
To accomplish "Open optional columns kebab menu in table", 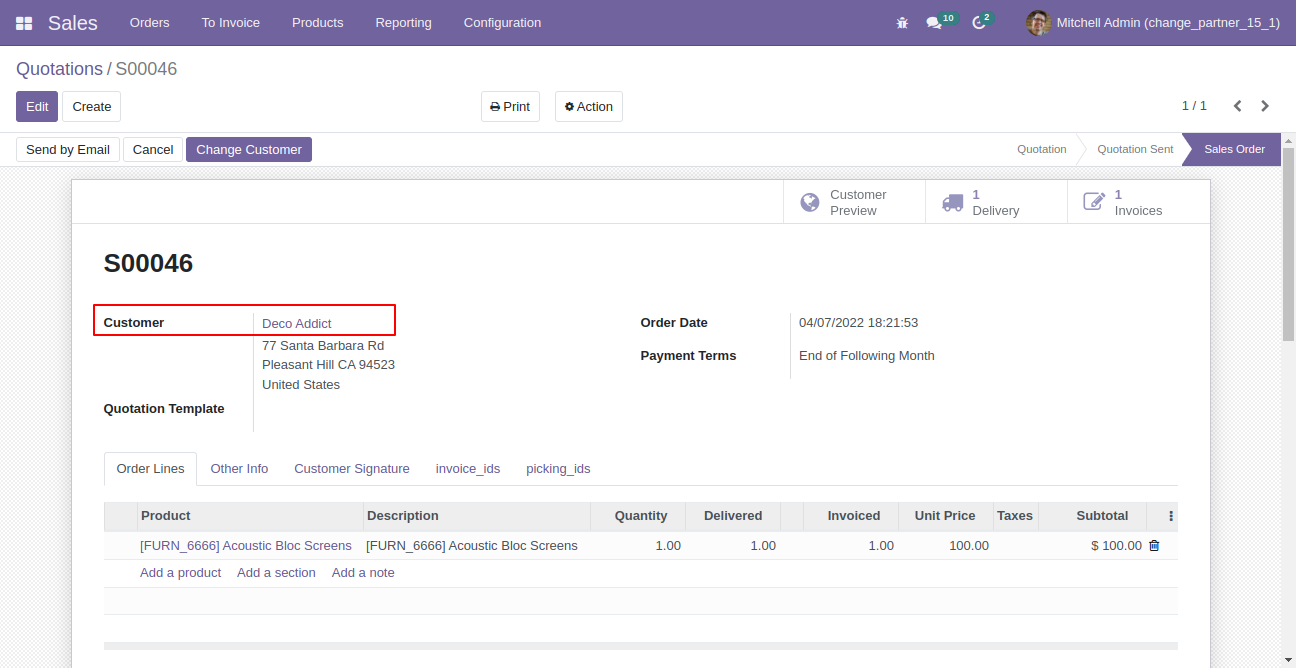I will tap(1171, 516).
